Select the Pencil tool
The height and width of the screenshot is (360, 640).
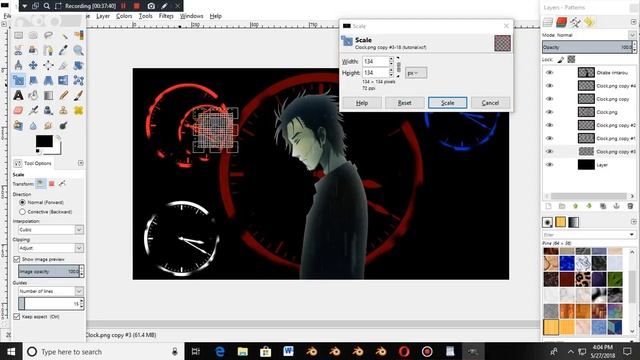pos(63,96)
